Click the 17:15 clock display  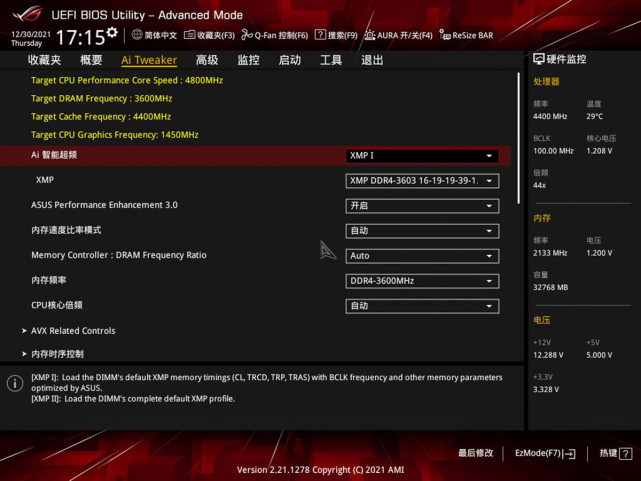click(80, 38)
